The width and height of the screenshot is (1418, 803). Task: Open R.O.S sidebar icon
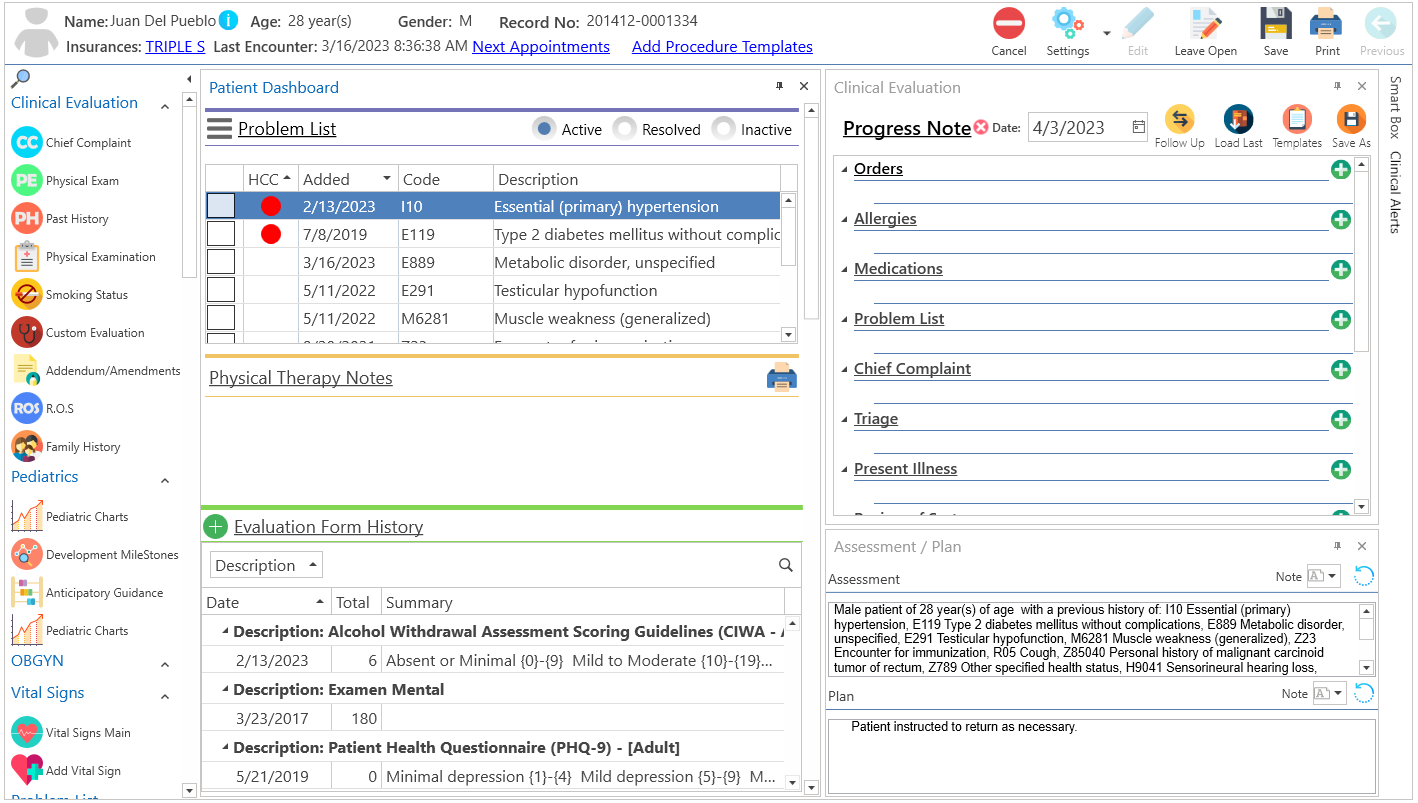27,408
